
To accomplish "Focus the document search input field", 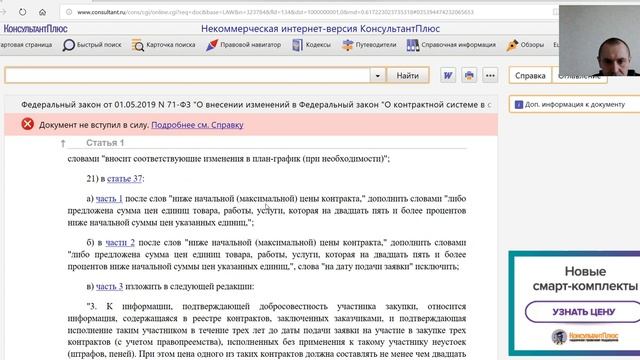I will click(x=187, y=76).
